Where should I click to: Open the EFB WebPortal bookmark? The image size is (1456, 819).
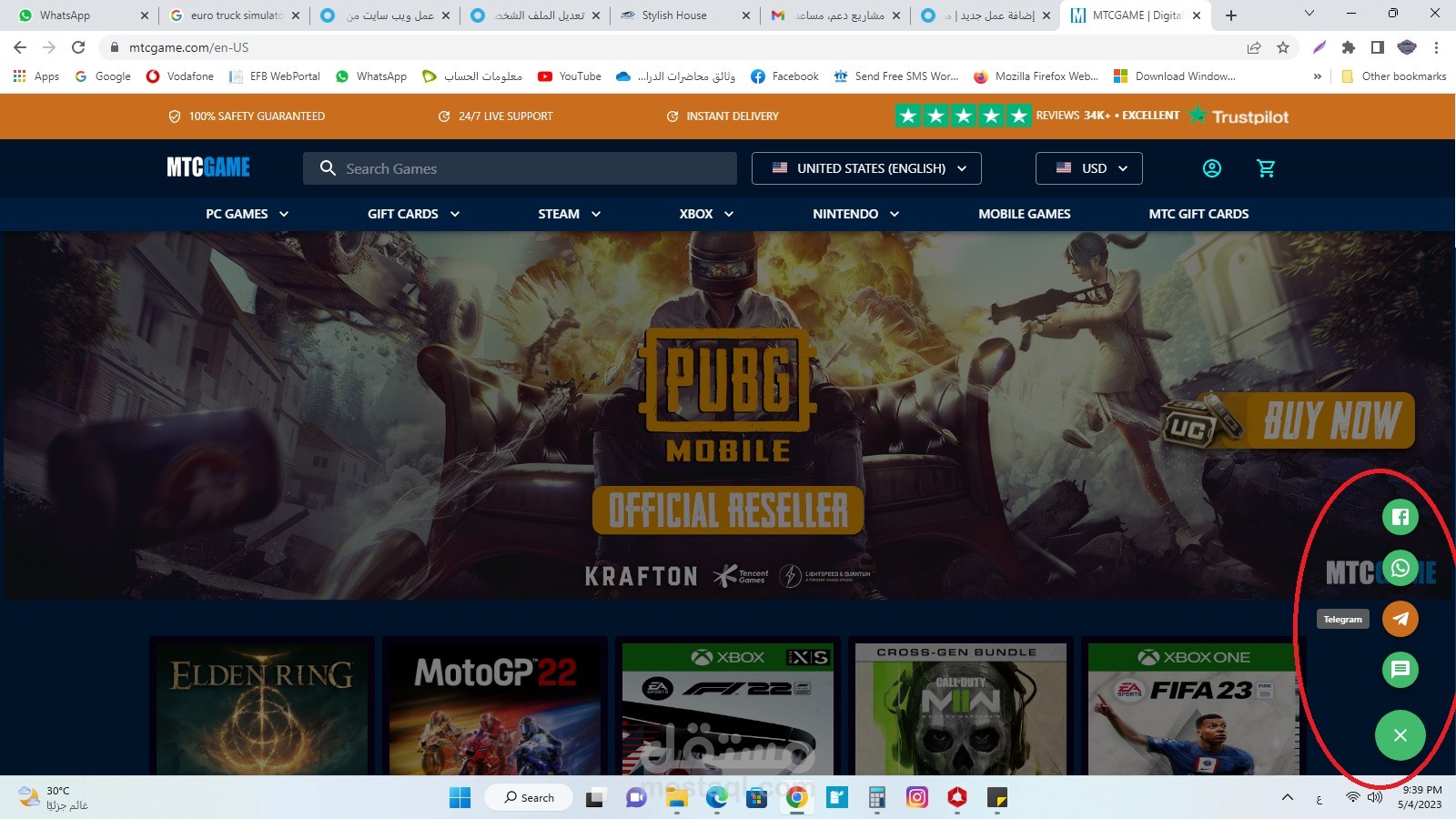click(x=275, y=76)
